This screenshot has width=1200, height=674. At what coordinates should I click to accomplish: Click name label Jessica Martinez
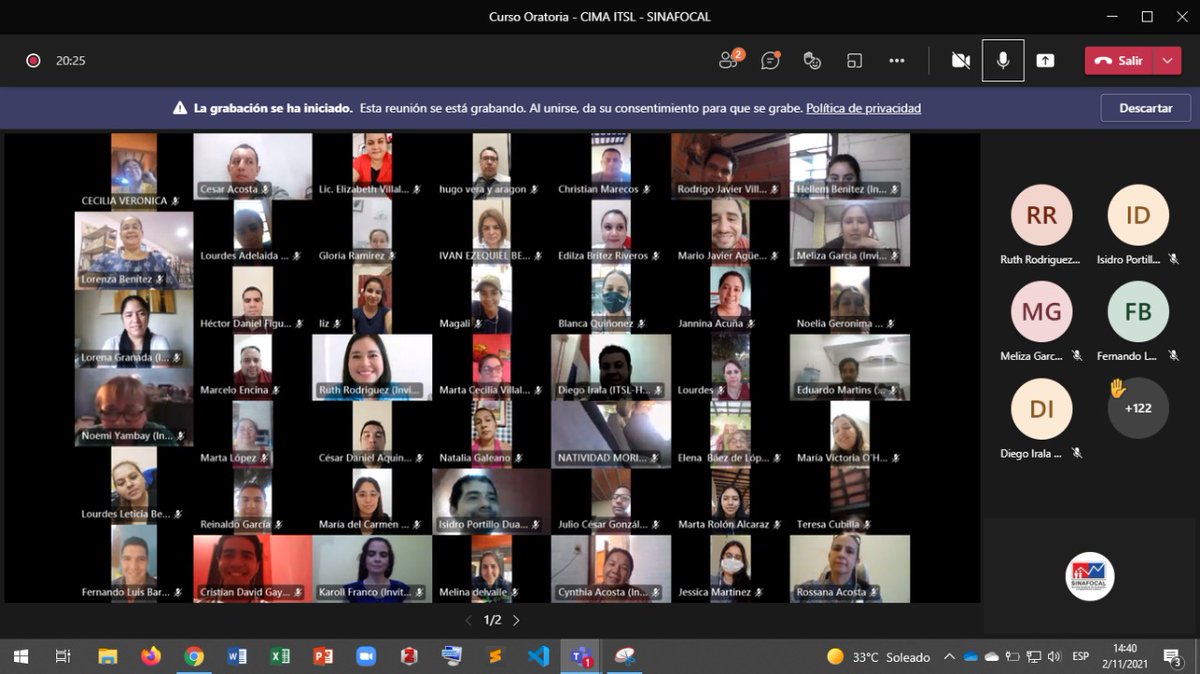[714, 592]
